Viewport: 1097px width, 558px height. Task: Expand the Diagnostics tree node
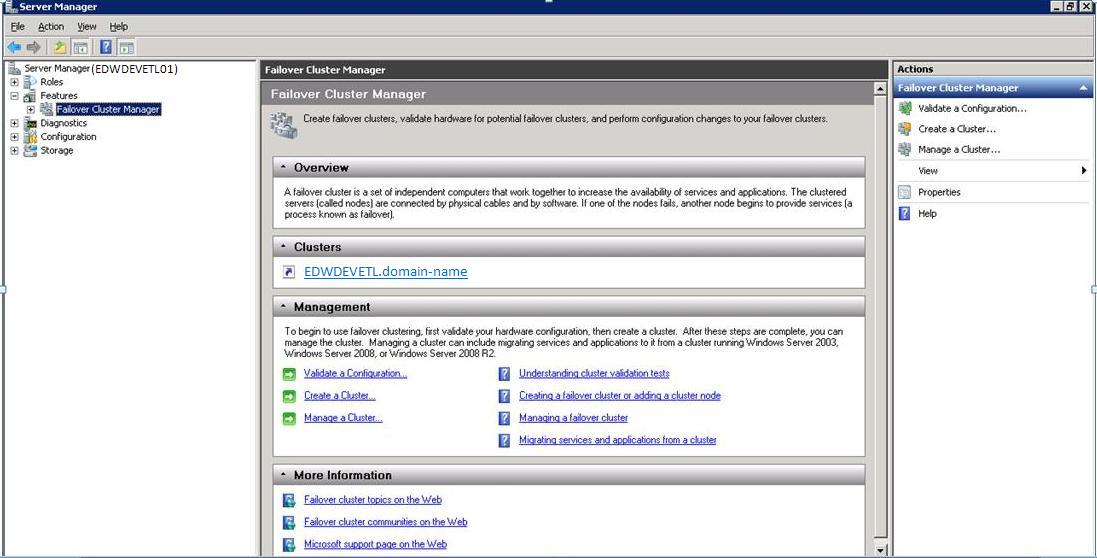pyautogui.click(x=15, y=123)
